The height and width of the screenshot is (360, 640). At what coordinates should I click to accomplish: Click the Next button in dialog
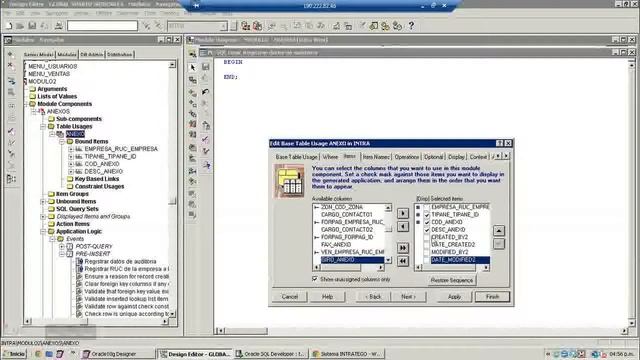[x=408, y=297]
